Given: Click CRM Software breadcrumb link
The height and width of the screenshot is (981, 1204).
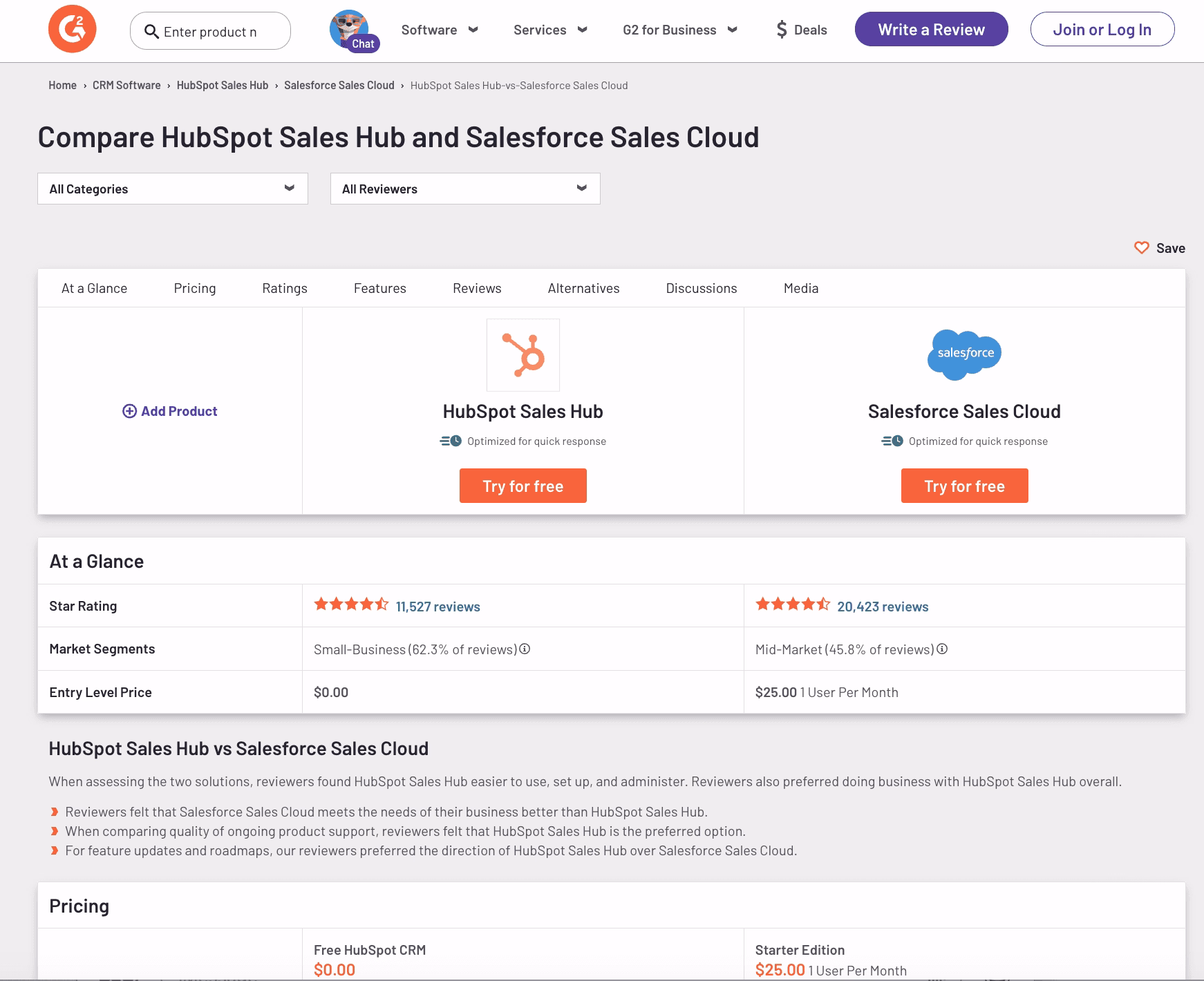Looking at the screenshot, I should point(126,85).
